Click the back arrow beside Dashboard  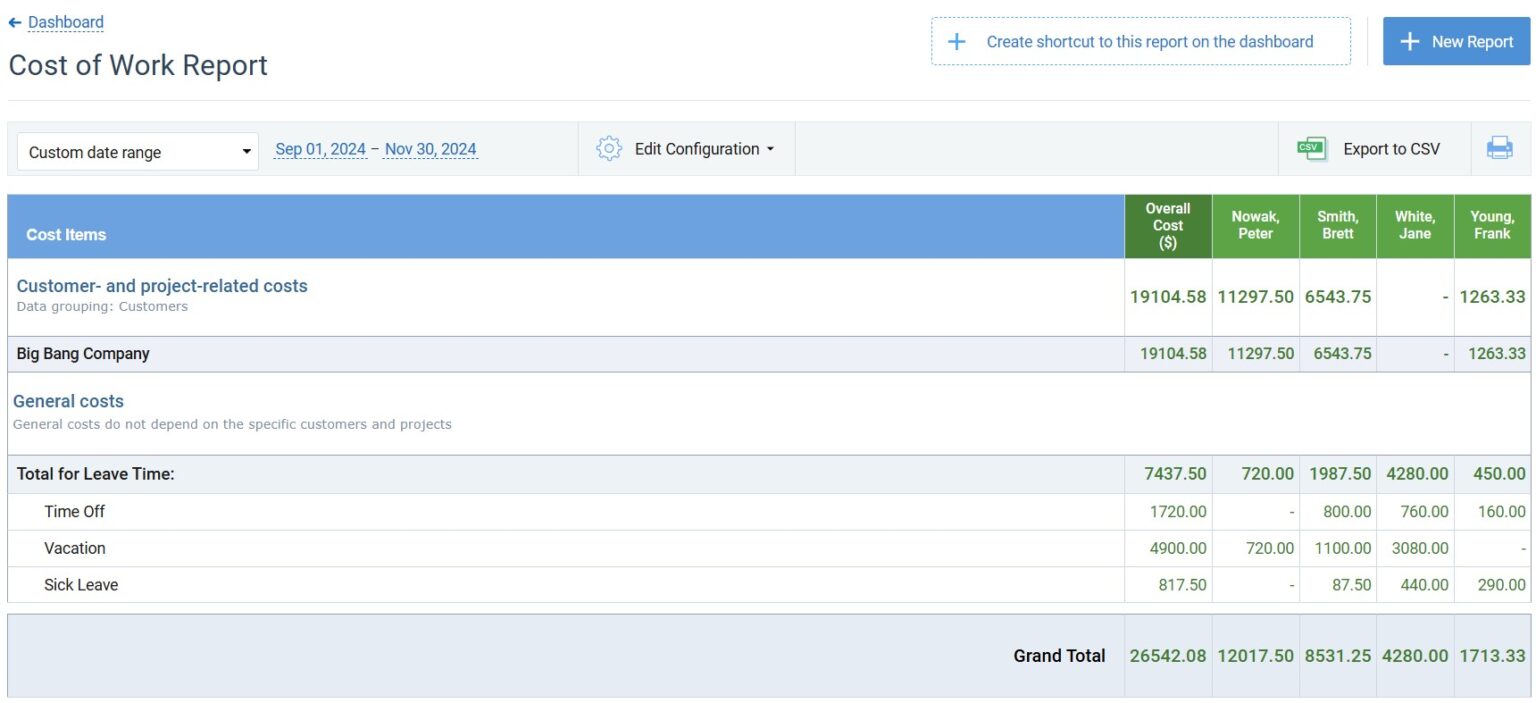pos(14,21)
